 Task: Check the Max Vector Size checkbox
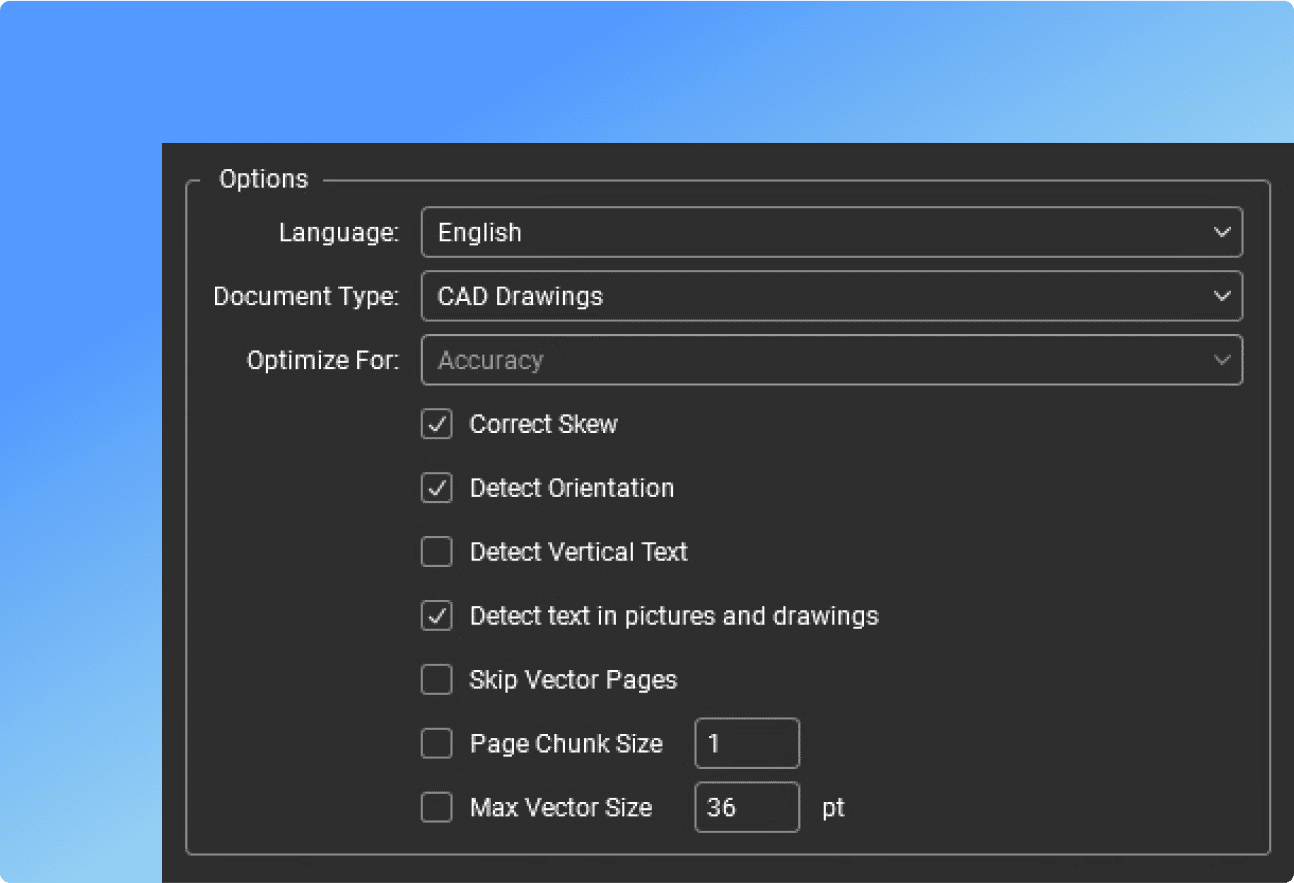coord(437,807)
